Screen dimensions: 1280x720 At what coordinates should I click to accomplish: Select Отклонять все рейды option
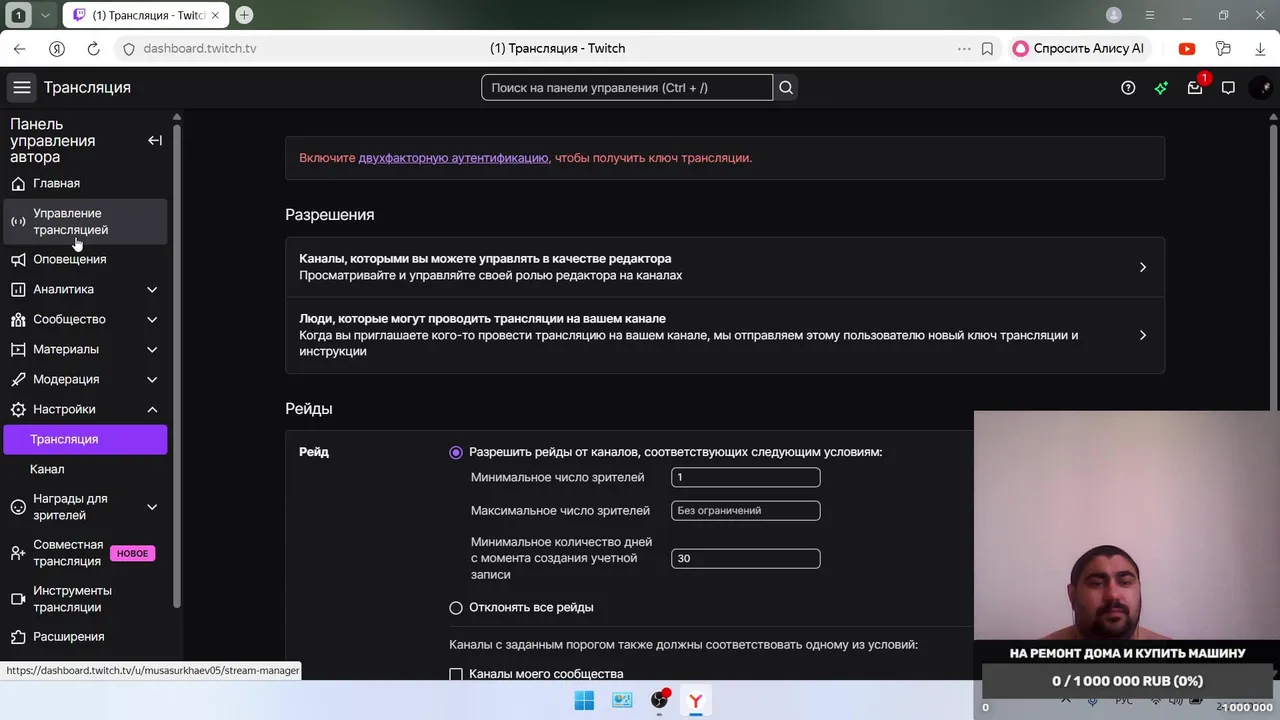pos(456,607)
